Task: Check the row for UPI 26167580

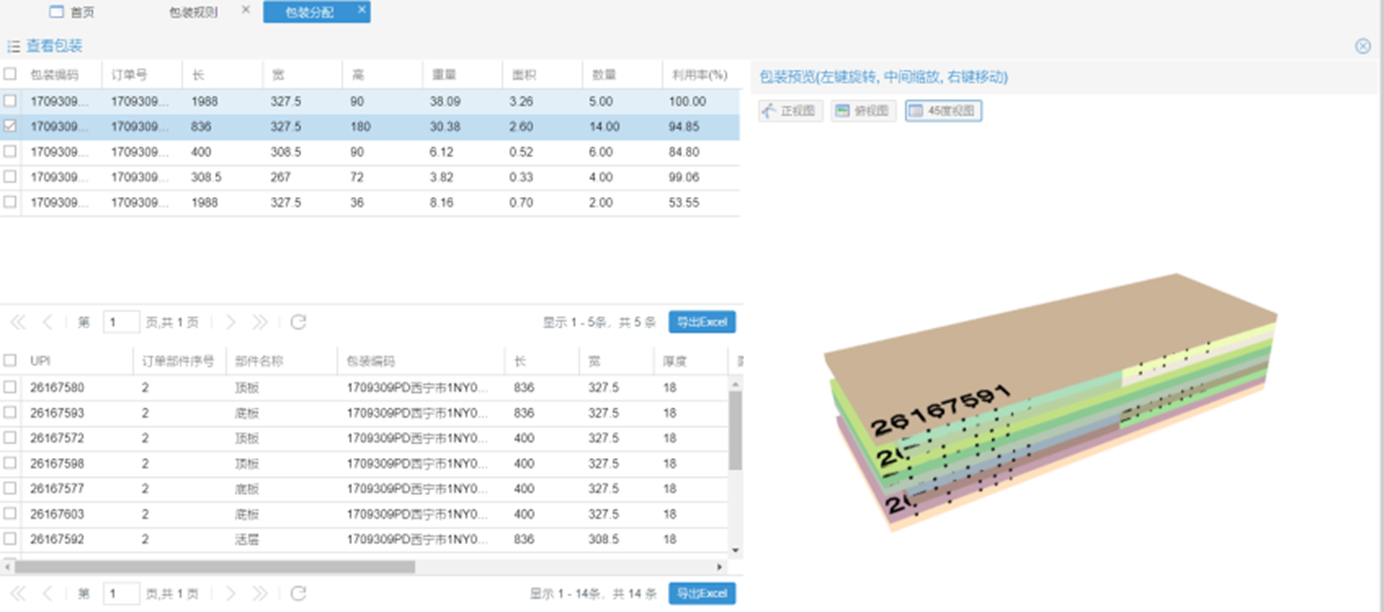Action: (10, 387)
